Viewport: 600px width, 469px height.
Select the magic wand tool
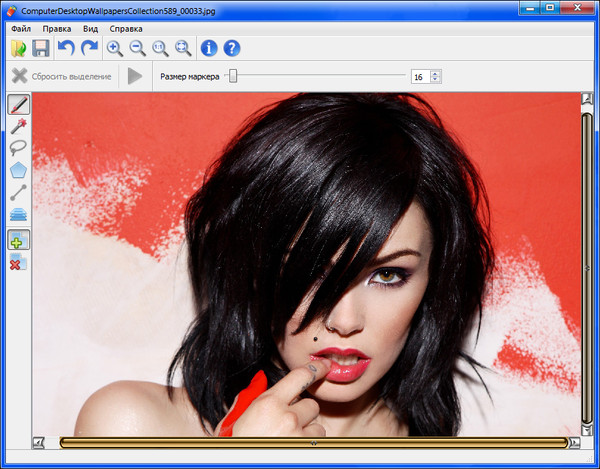(x=18, y=126)
